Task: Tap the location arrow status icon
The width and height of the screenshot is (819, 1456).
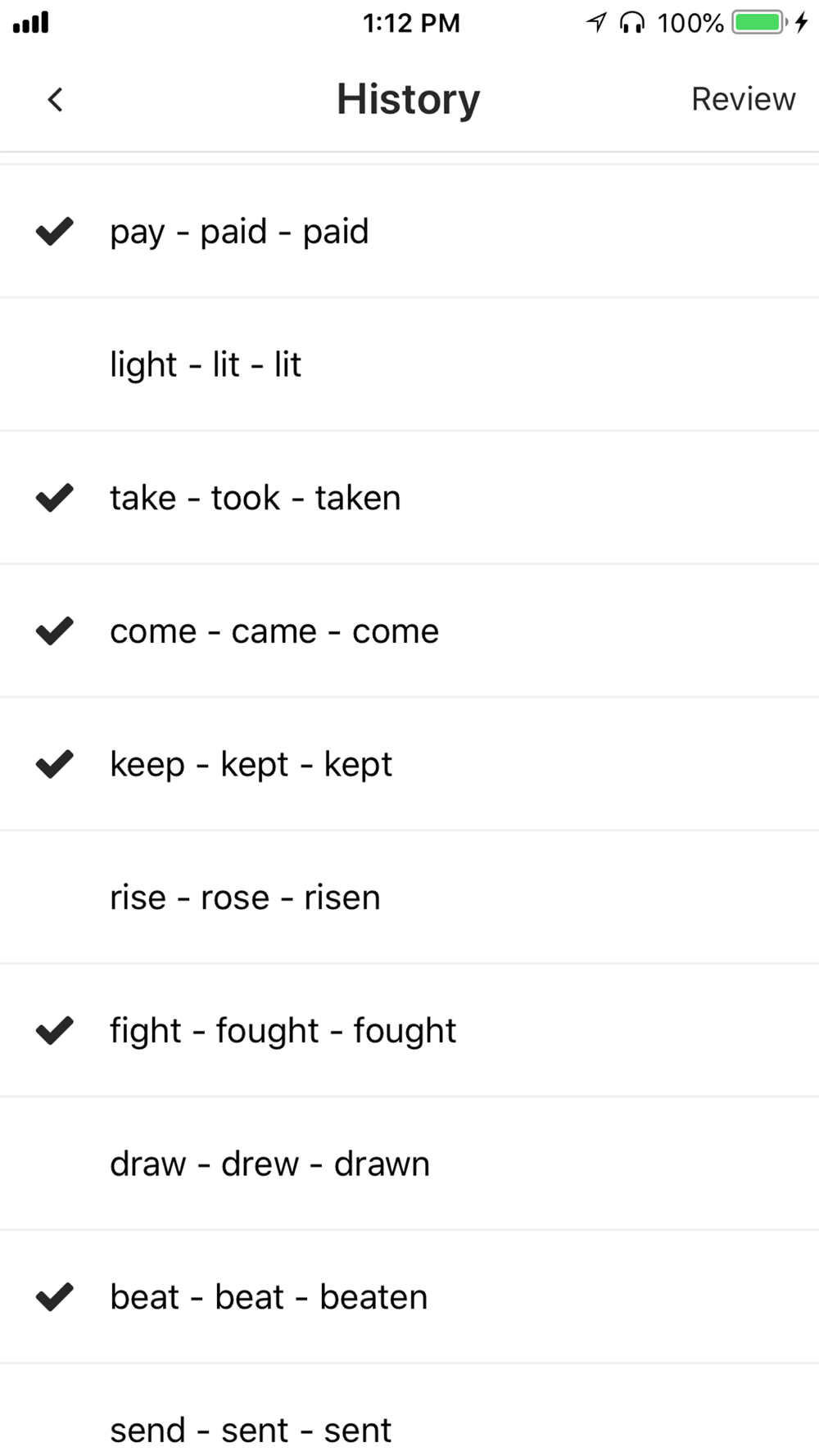Action: click(x=596, y=22)
